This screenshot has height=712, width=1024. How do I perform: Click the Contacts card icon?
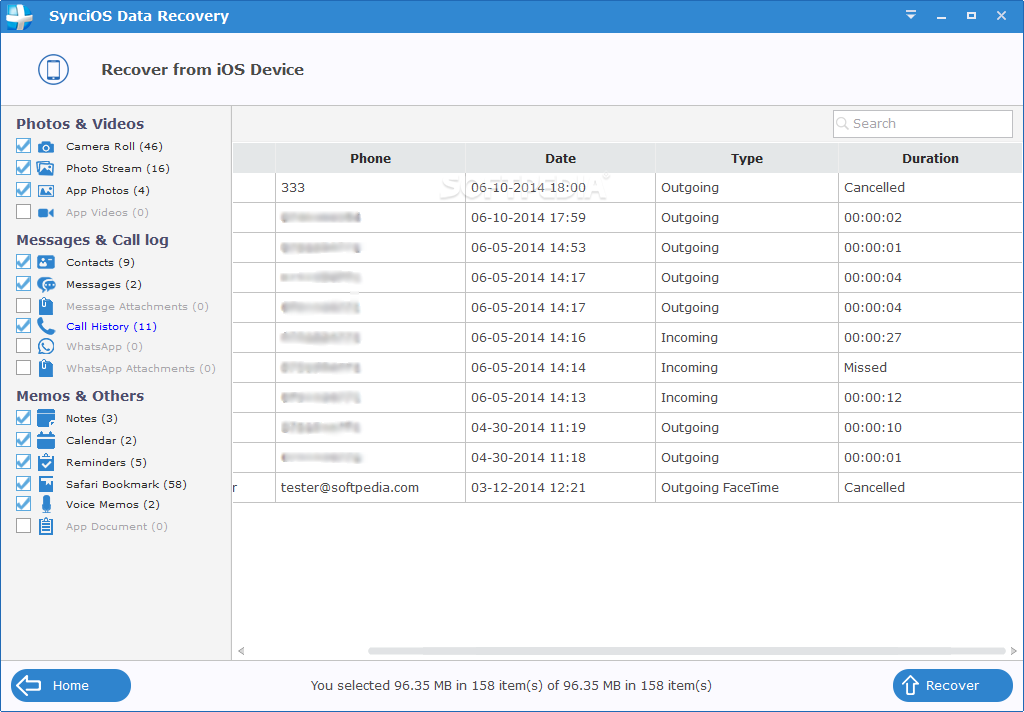coord(46,263)
